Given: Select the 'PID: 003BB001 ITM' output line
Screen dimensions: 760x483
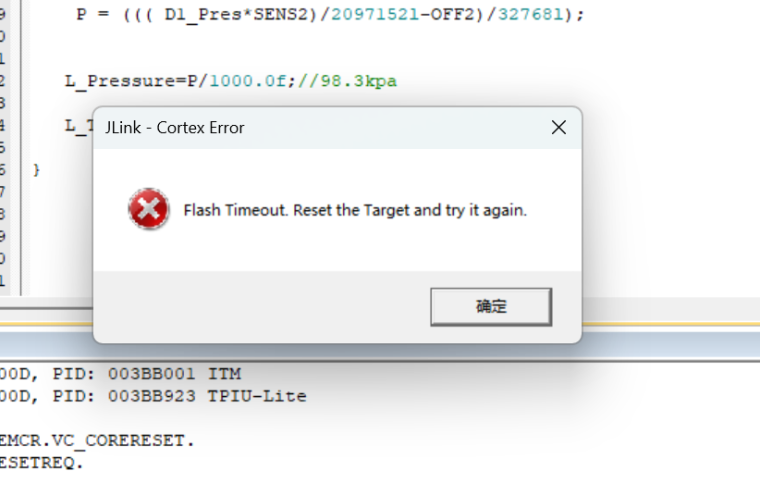Looking at the screenshot, I should coord(121,374).
